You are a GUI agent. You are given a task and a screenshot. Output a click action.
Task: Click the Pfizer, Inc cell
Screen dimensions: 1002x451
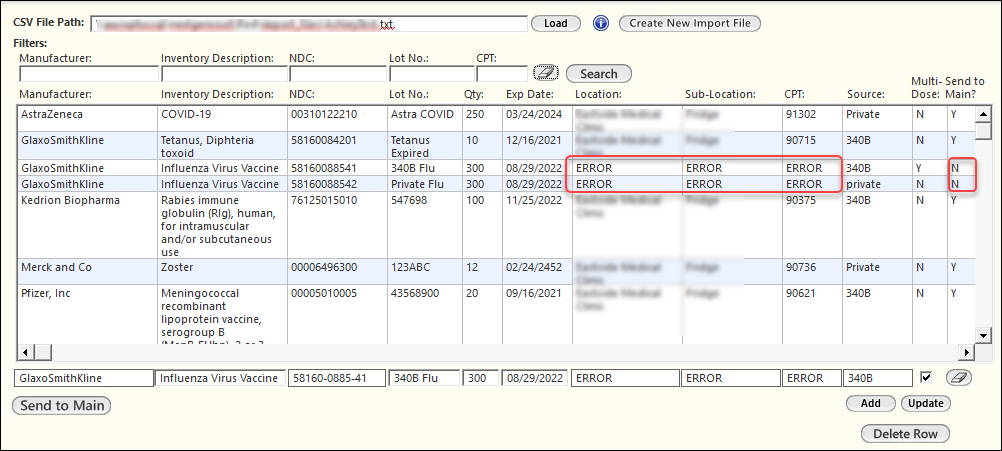[88, 314]
